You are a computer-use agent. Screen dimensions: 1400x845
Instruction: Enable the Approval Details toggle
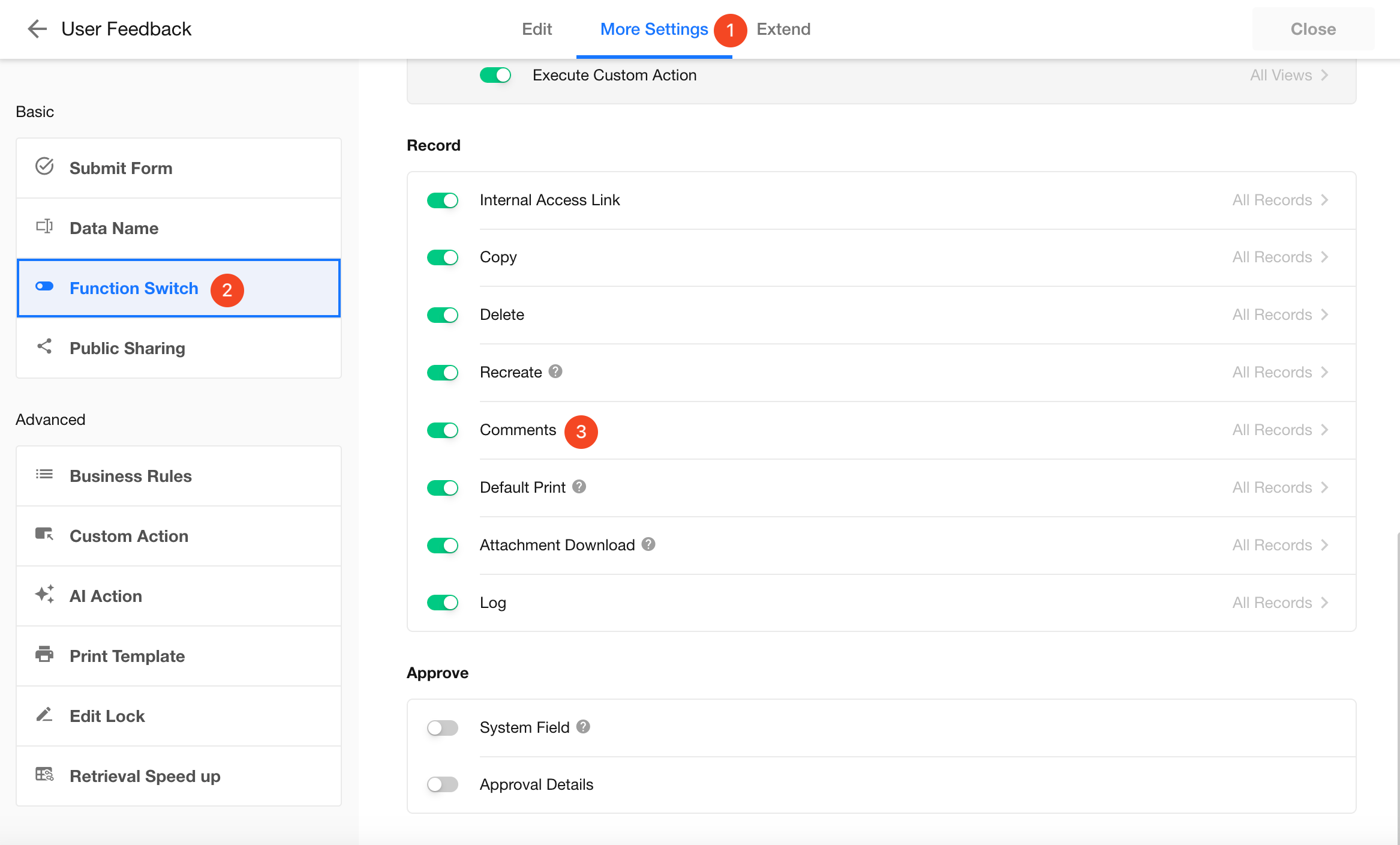coord(443,784)
